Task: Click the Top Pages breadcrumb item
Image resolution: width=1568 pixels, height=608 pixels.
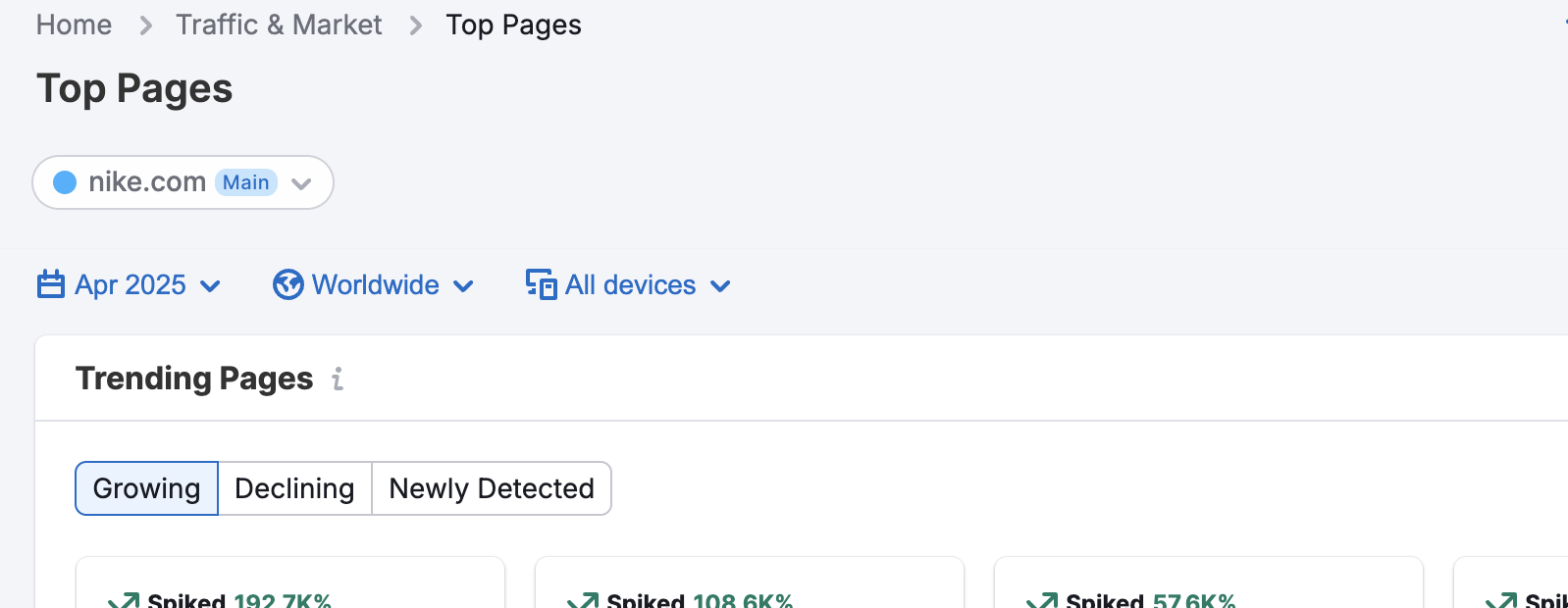Action: pos(513,25)
